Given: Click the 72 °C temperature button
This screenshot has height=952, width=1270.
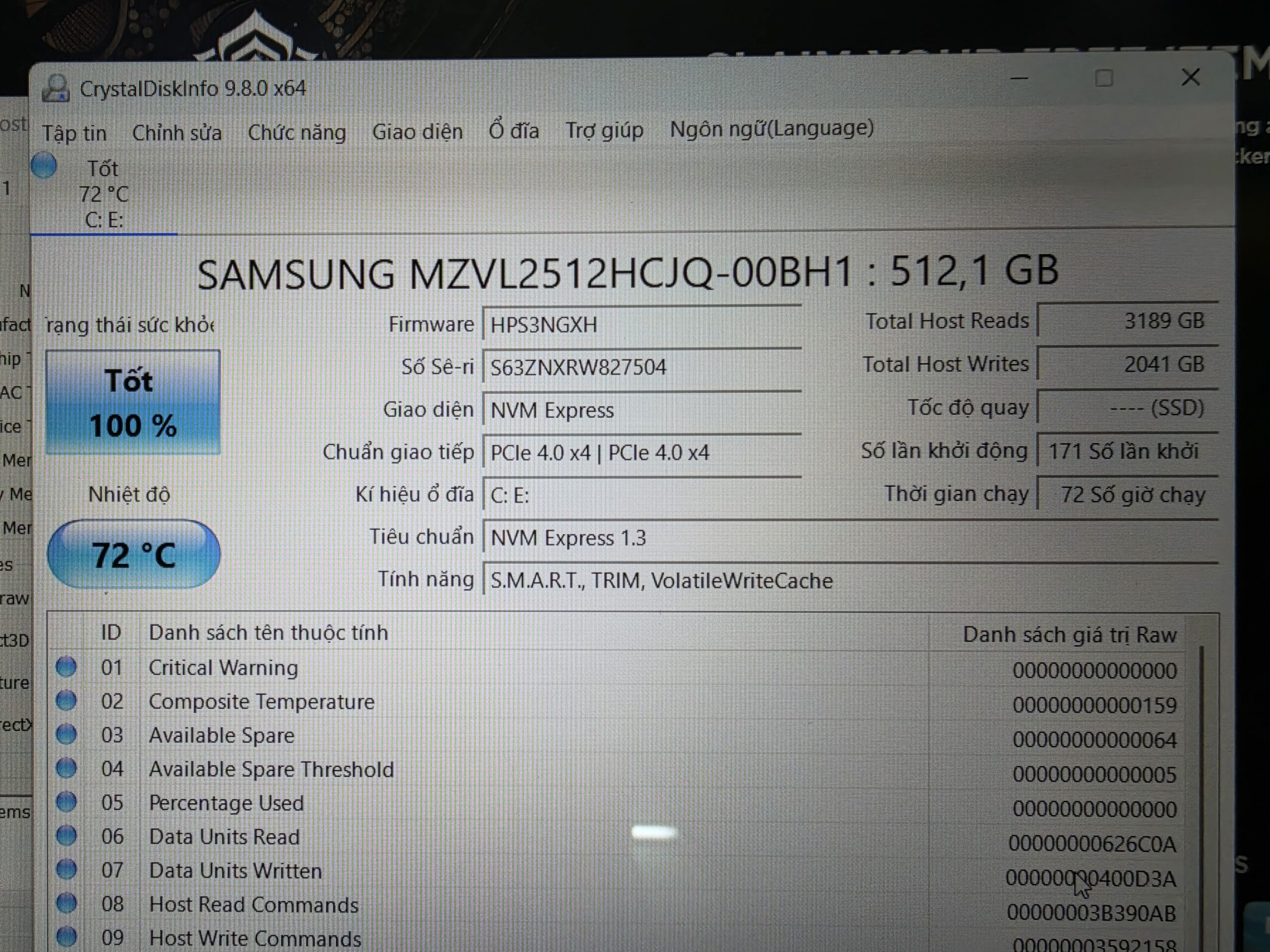Looking at the screenshot, I should click(x=133, y=554).
